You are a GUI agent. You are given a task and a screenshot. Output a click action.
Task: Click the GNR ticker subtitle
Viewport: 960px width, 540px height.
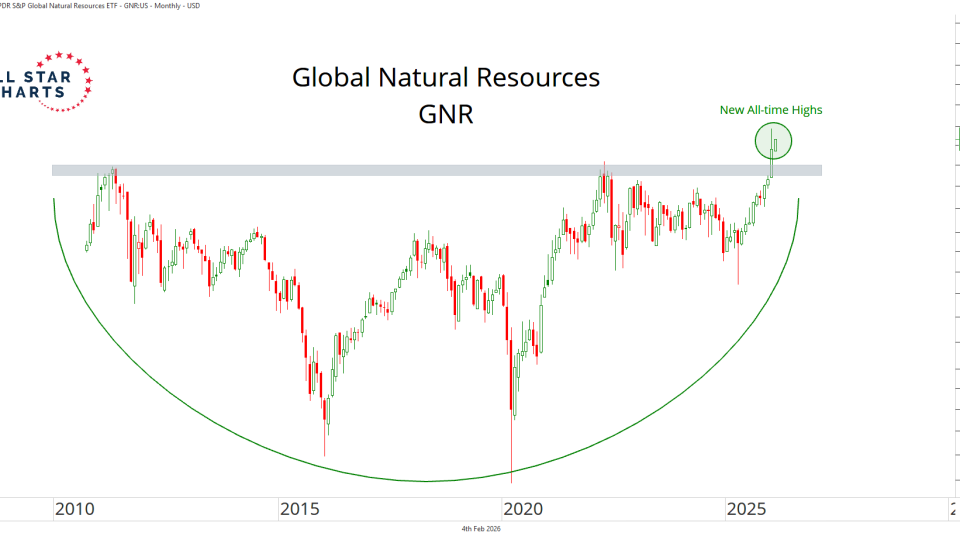(x=445, y=114)
